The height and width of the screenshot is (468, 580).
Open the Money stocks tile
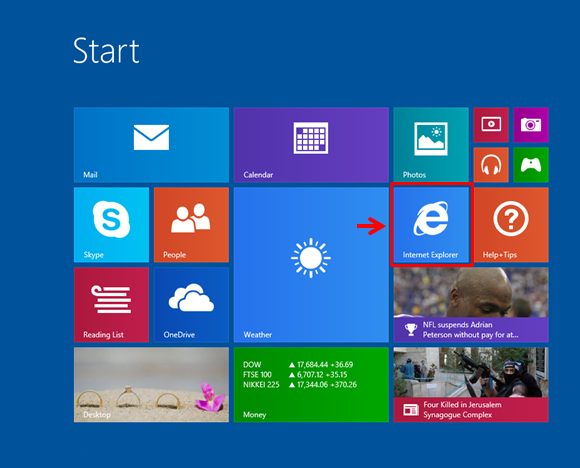click(311, 384)
